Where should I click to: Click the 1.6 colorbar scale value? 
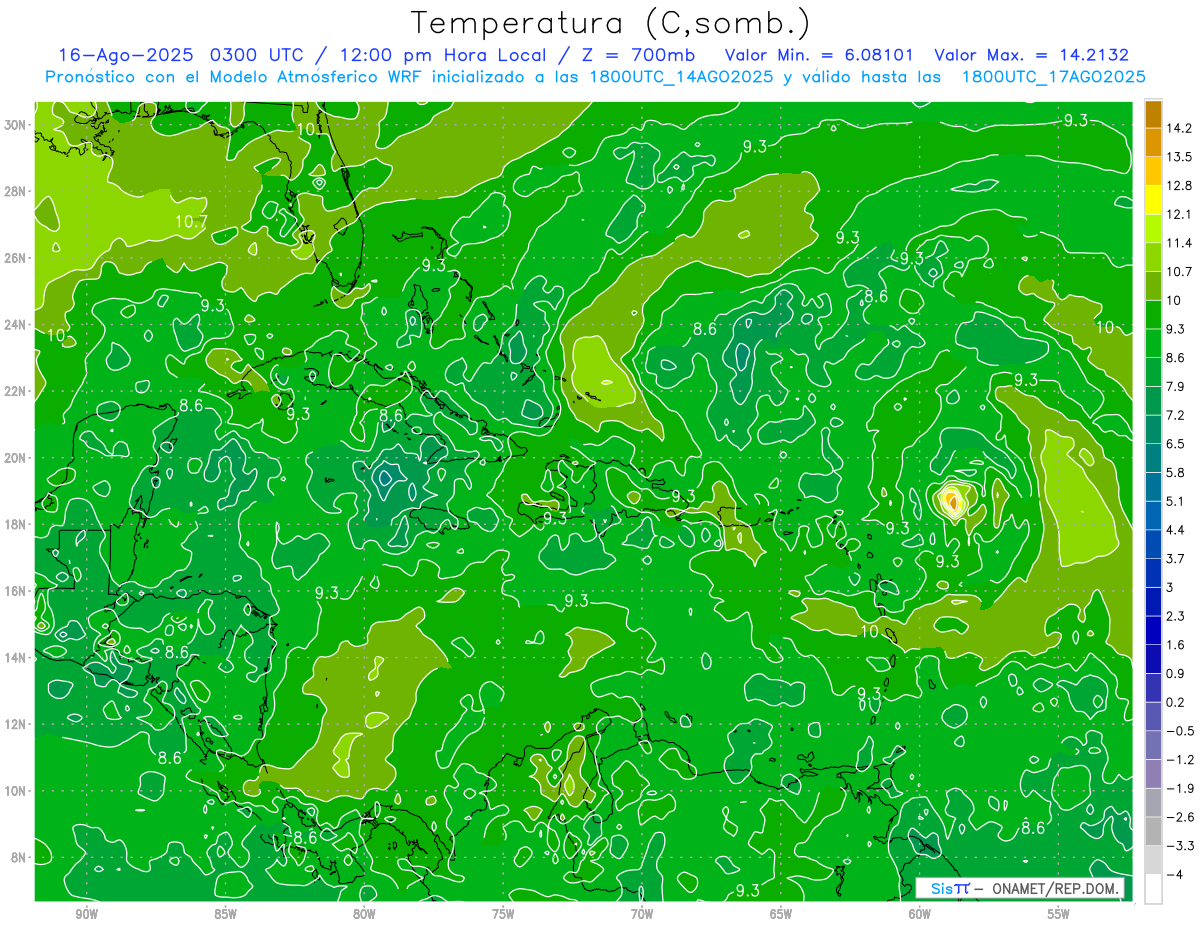click(x=1176, y=645)
